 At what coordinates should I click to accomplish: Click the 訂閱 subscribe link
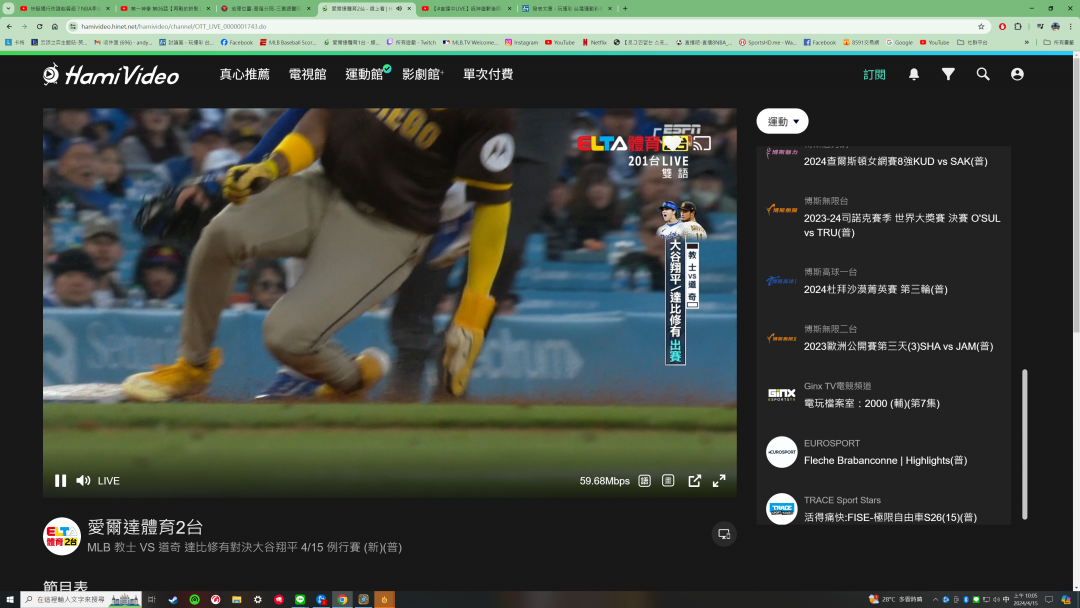[874, 74]
